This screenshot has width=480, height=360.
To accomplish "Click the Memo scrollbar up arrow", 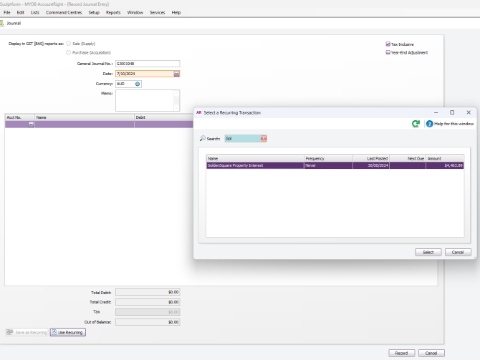I will (176, 93).
